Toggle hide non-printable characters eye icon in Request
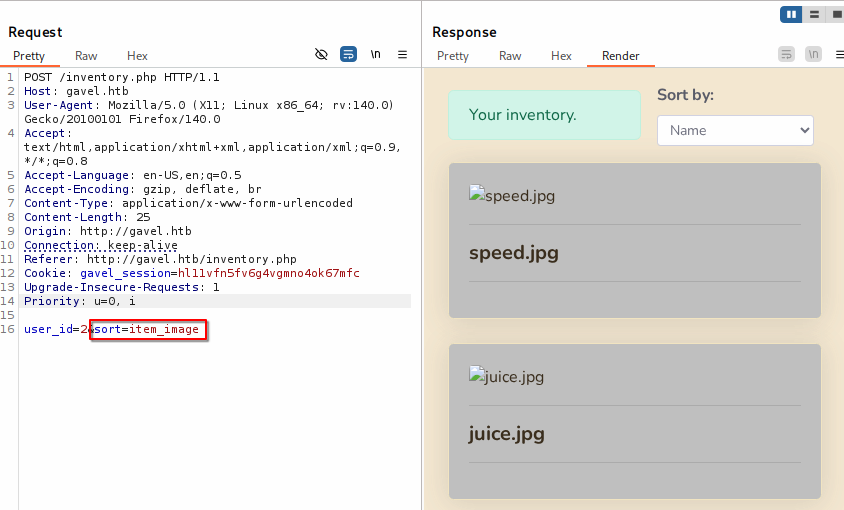 coord(321,54)
